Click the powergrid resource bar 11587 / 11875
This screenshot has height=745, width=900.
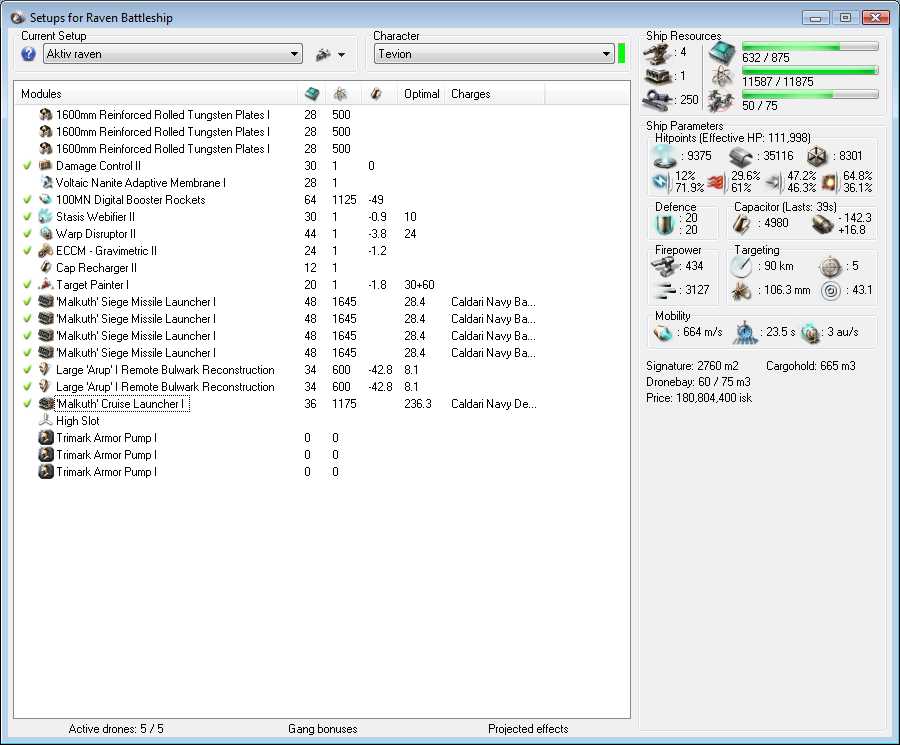click(x=810, y=70)
